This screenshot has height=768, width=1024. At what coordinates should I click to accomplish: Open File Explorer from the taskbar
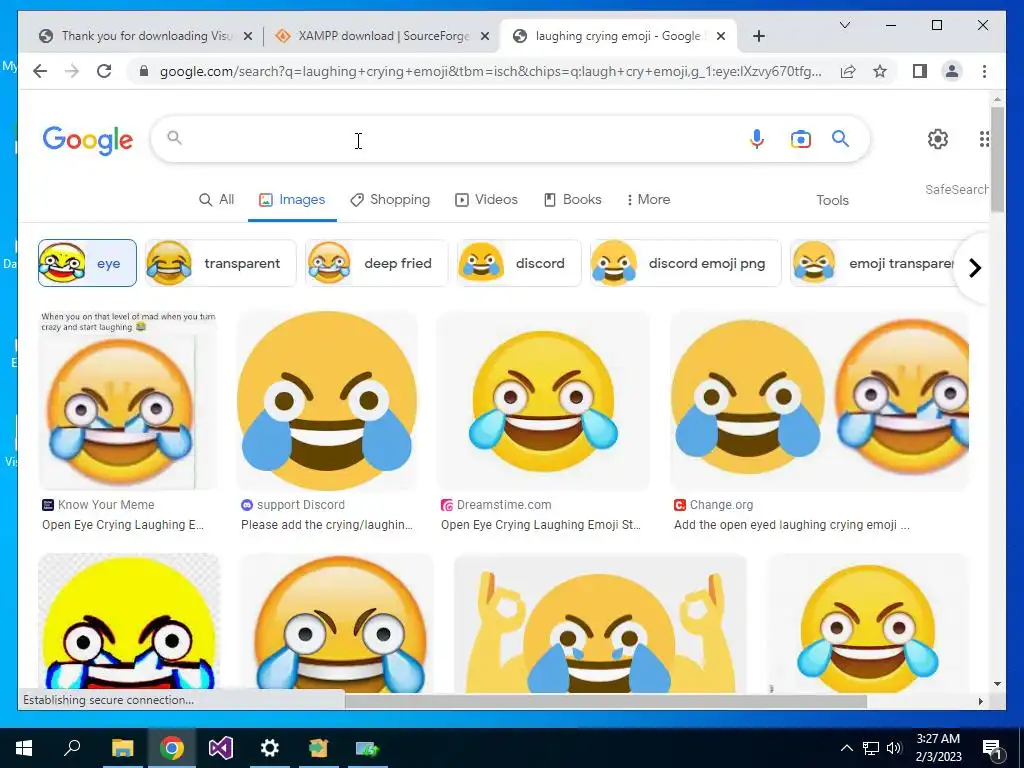[x=122, y=748]
